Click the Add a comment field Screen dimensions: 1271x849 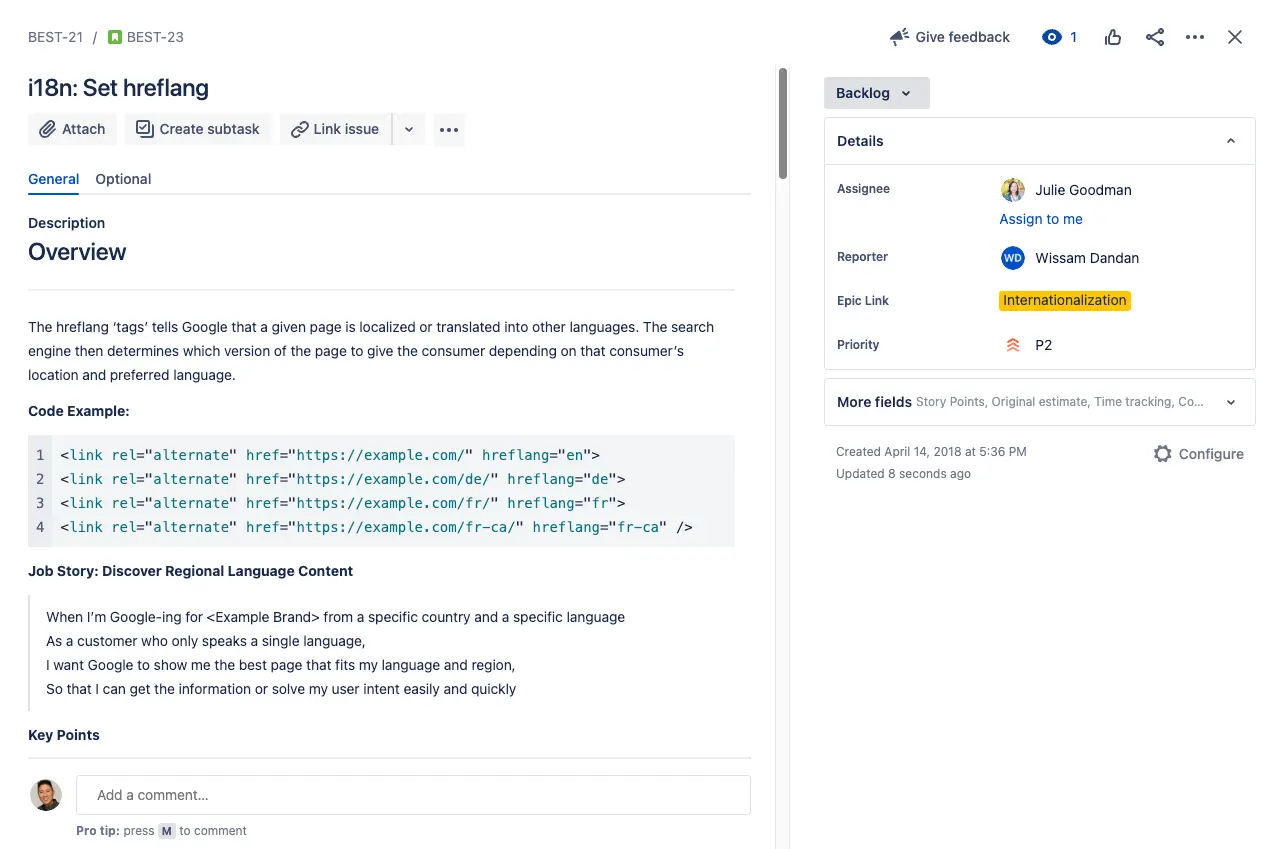pyautogui.click(x=413, y=795)
